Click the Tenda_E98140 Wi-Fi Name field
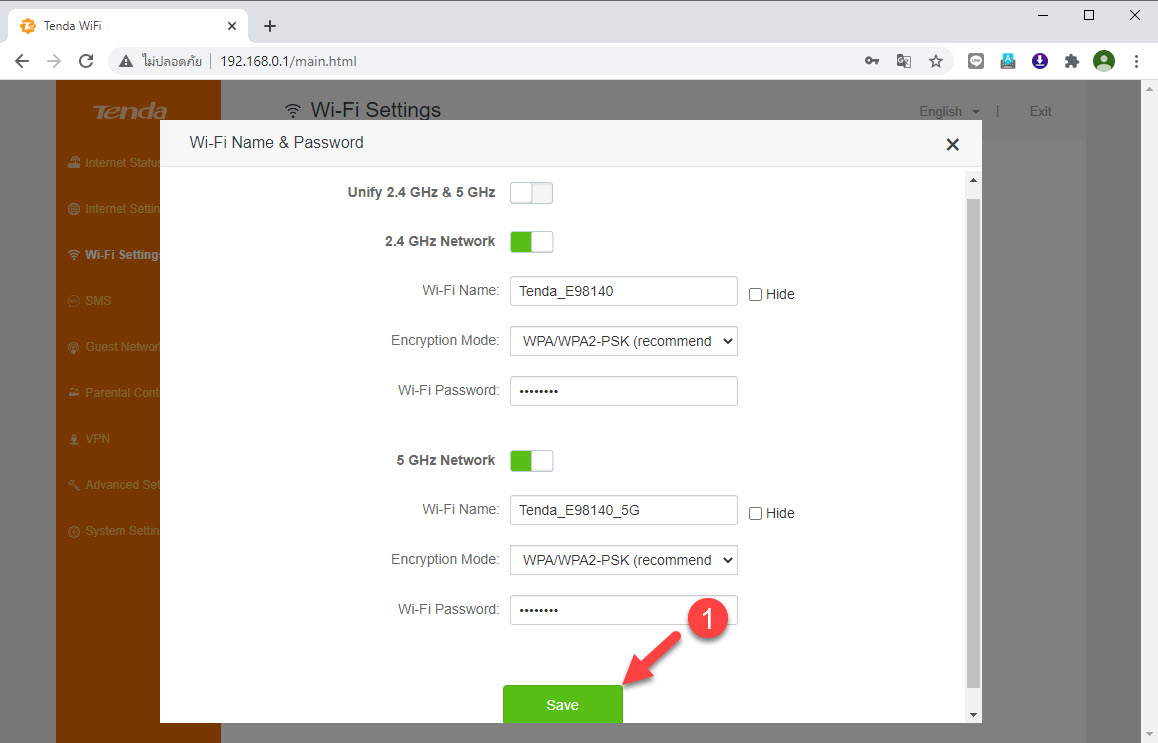Screen dimensions: 1158x743 click(623, 291)
